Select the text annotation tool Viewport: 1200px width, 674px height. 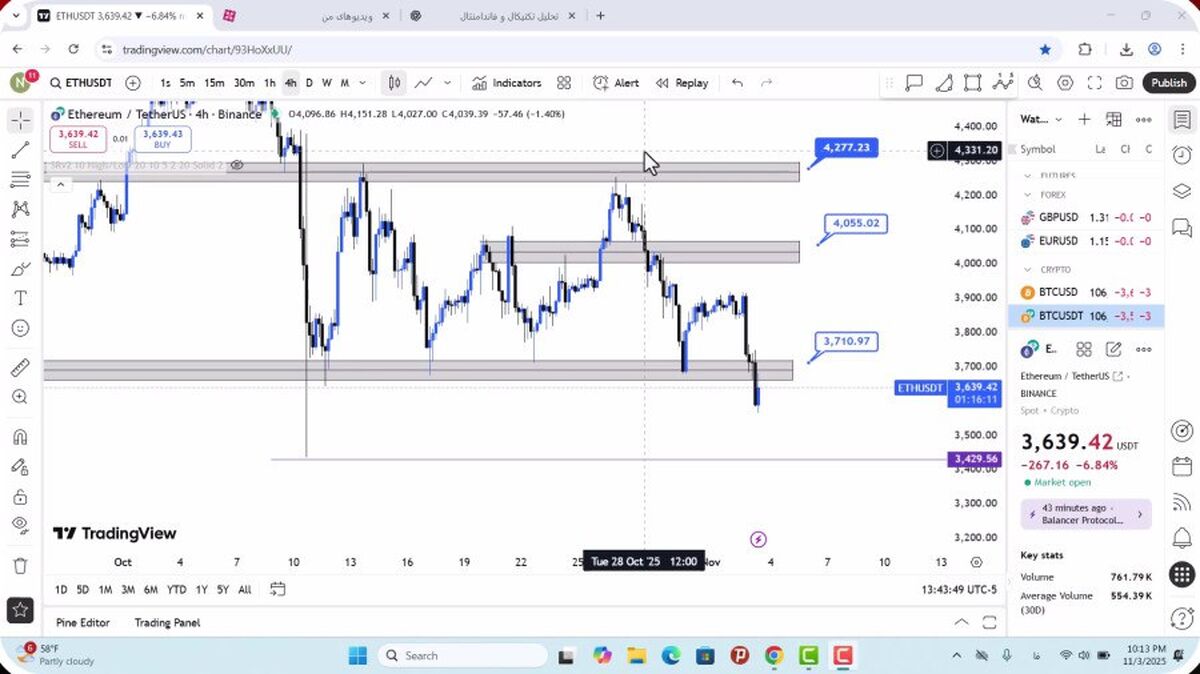(x=20, y=298)
